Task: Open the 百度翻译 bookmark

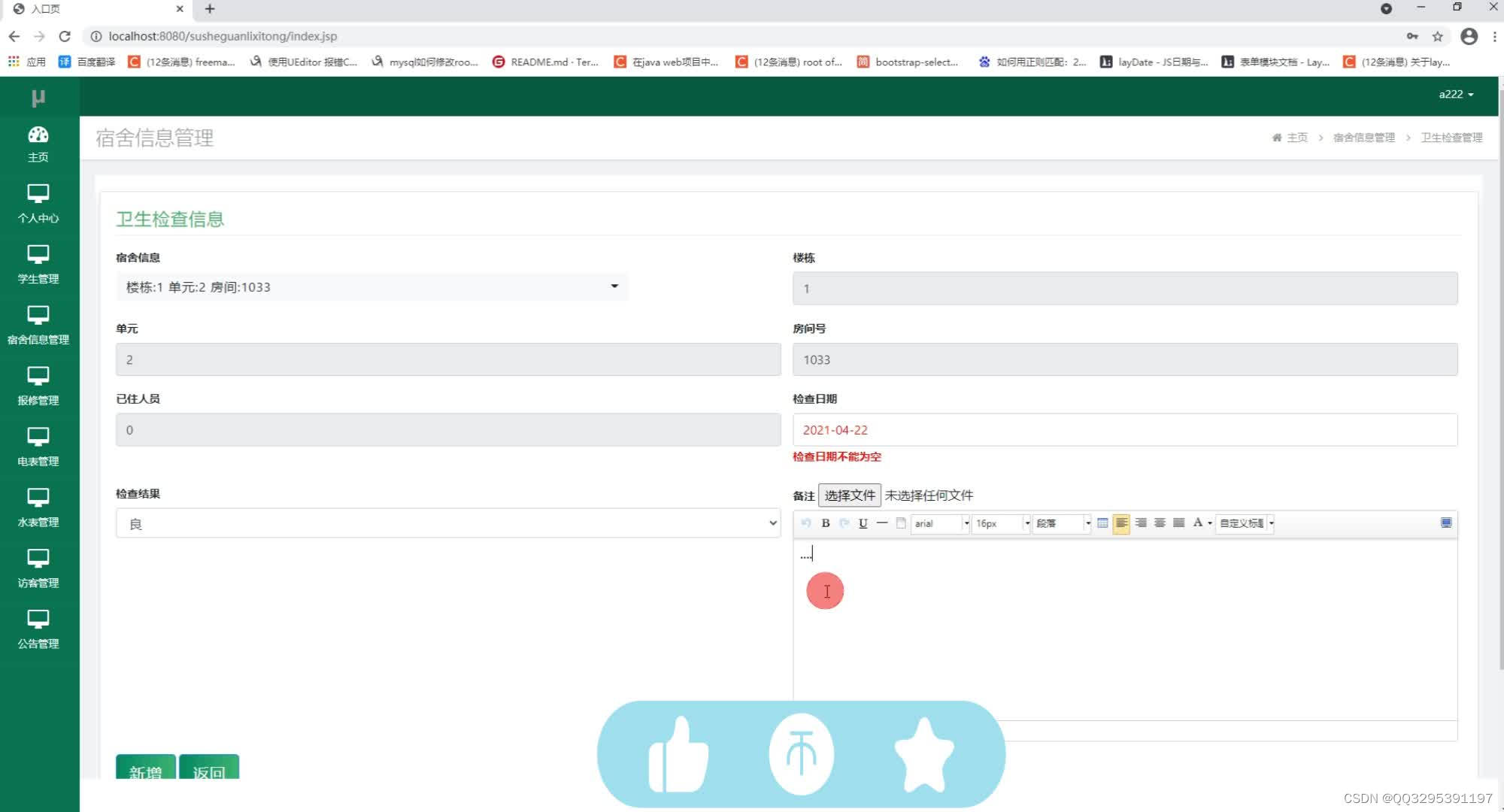Action: 87,62
